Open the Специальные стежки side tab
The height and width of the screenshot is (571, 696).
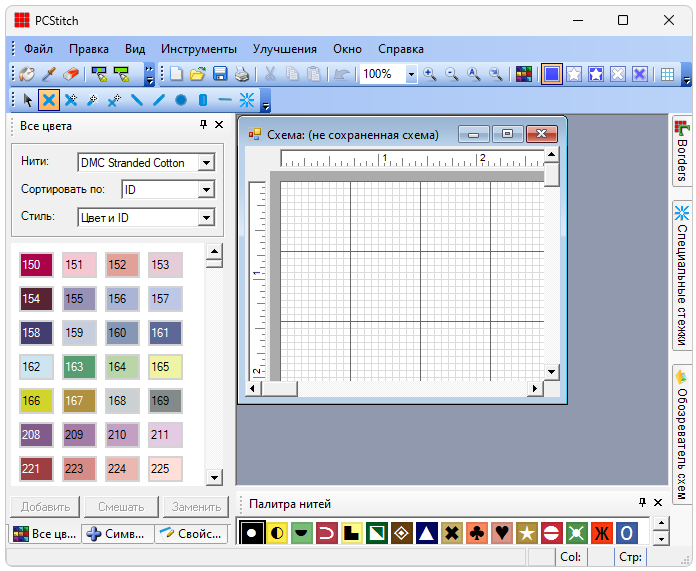pos(682,276)
